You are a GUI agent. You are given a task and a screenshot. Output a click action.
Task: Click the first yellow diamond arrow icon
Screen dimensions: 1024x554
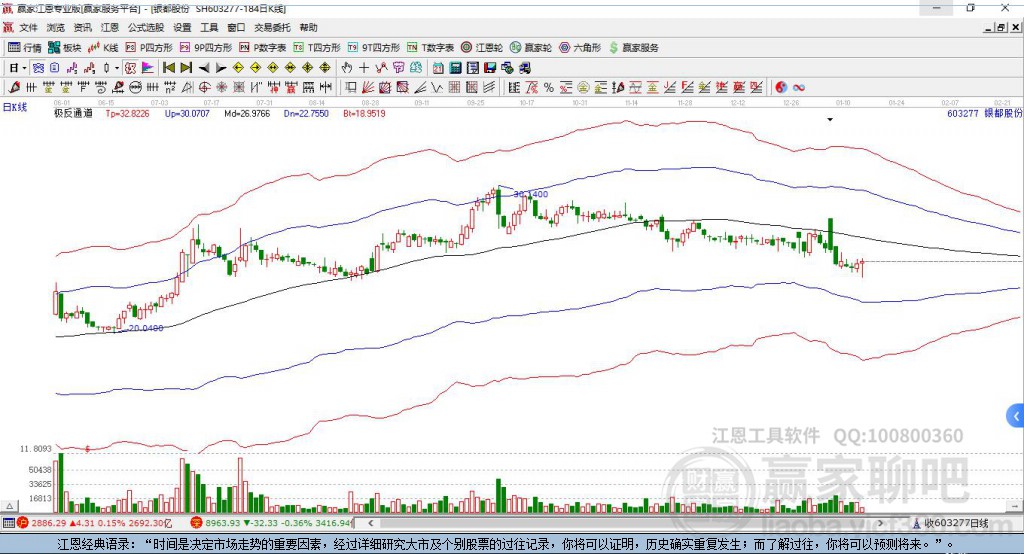238,68
